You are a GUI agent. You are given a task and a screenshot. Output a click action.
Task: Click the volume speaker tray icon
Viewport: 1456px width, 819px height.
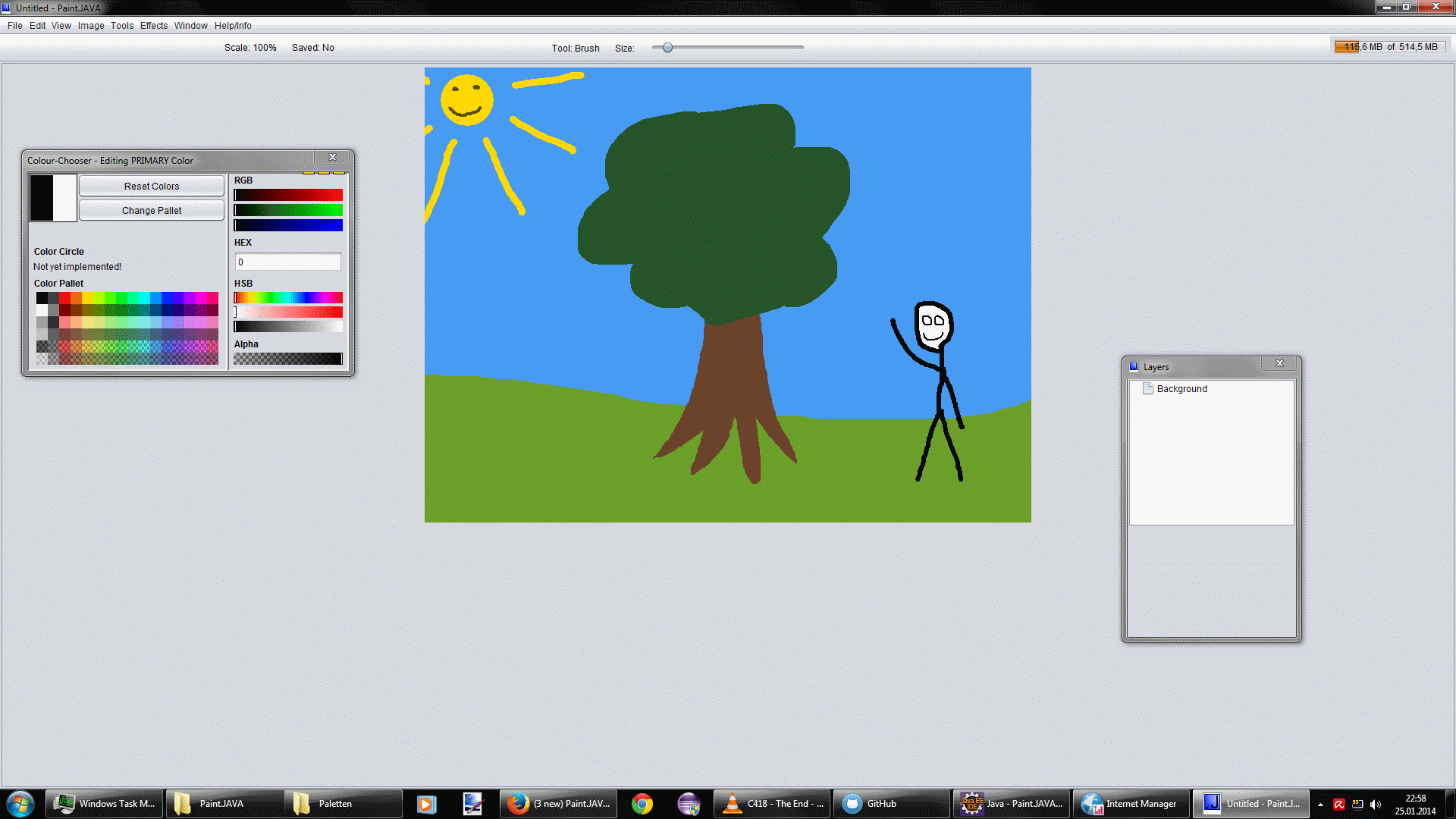[1376, 804]
